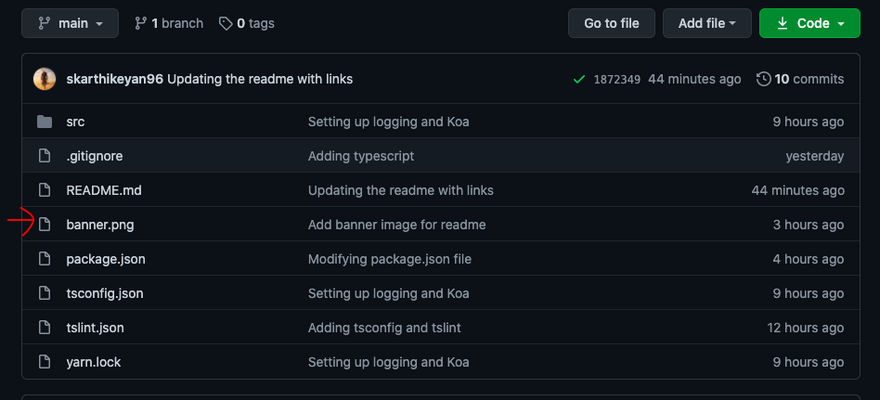The height and width of the screenshot is (400, 880).
Task: Click the file icon beside banner.png
Action: tap(44, 225)
